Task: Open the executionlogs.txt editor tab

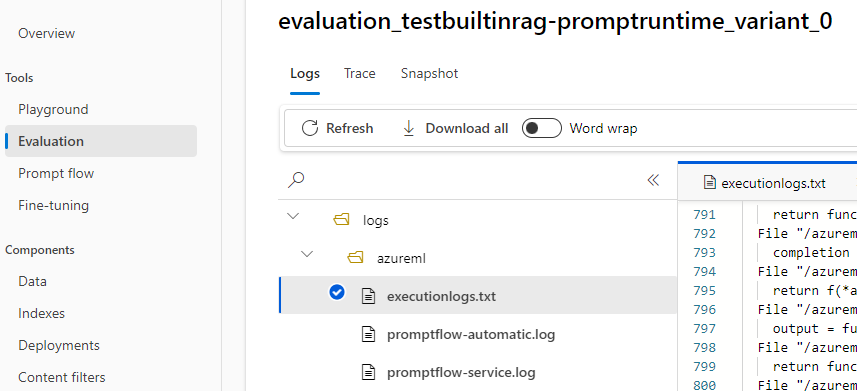Action: click(x=765, y=183)
